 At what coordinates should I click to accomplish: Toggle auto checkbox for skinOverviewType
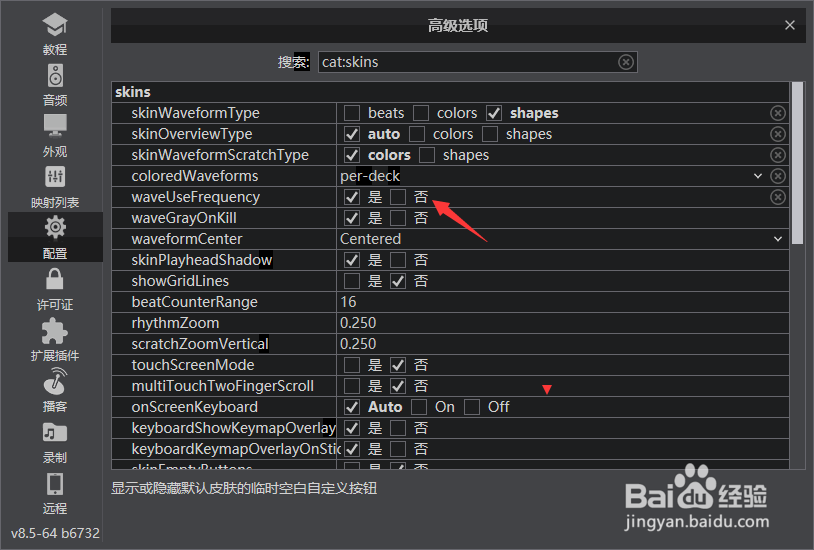point(351,134)
